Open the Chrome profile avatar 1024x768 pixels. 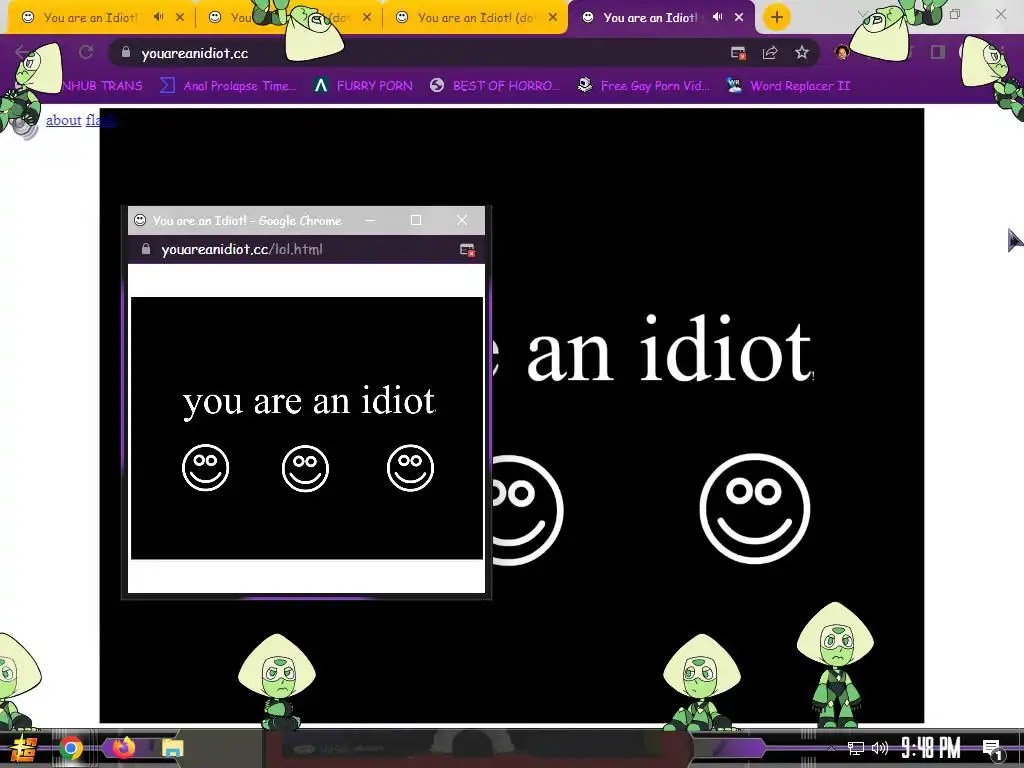pos(842,52)
